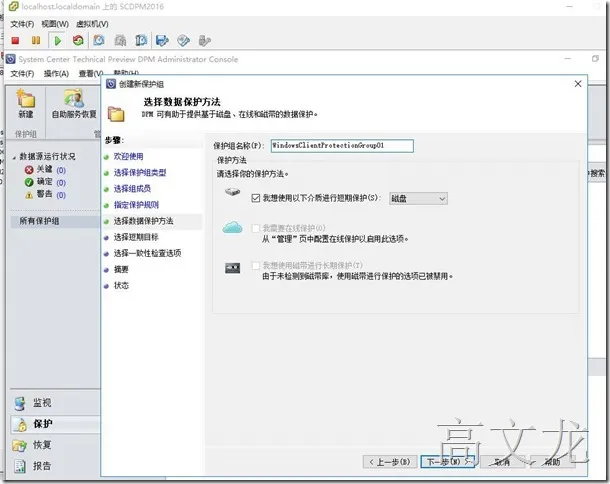Click the 自助服务恢复 ribbon icon
Image resolution: width=610 pixels, height=484 pixels.
point(74,98)
